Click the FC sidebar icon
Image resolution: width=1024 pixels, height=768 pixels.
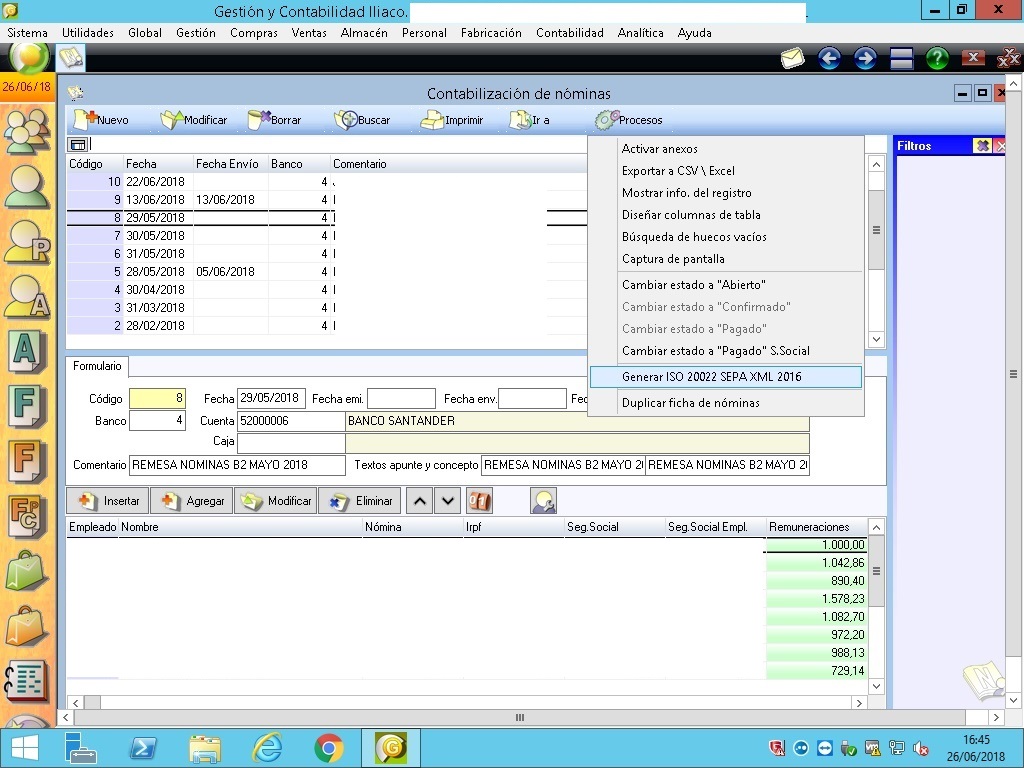(27, 516)
